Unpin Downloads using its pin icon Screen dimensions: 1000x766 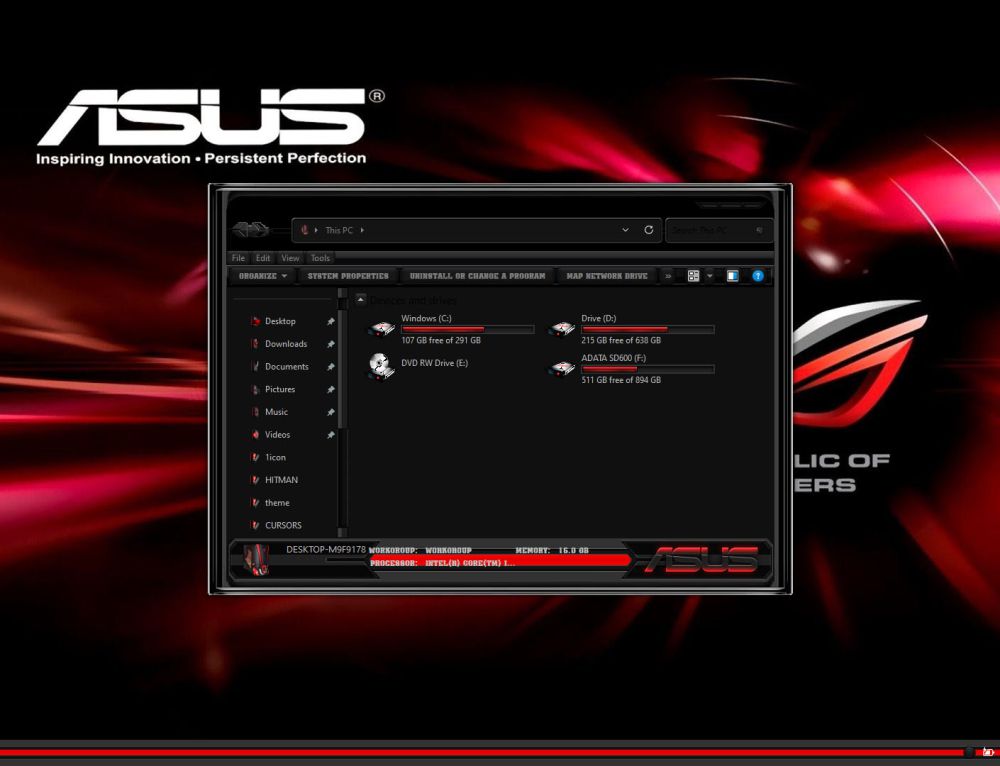331,344
